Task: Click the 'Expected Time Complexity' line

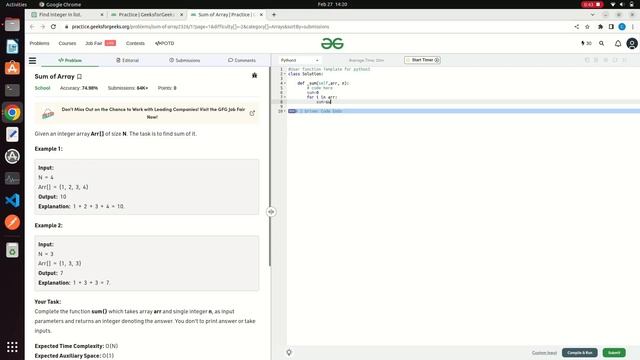Action: (76, 346)
